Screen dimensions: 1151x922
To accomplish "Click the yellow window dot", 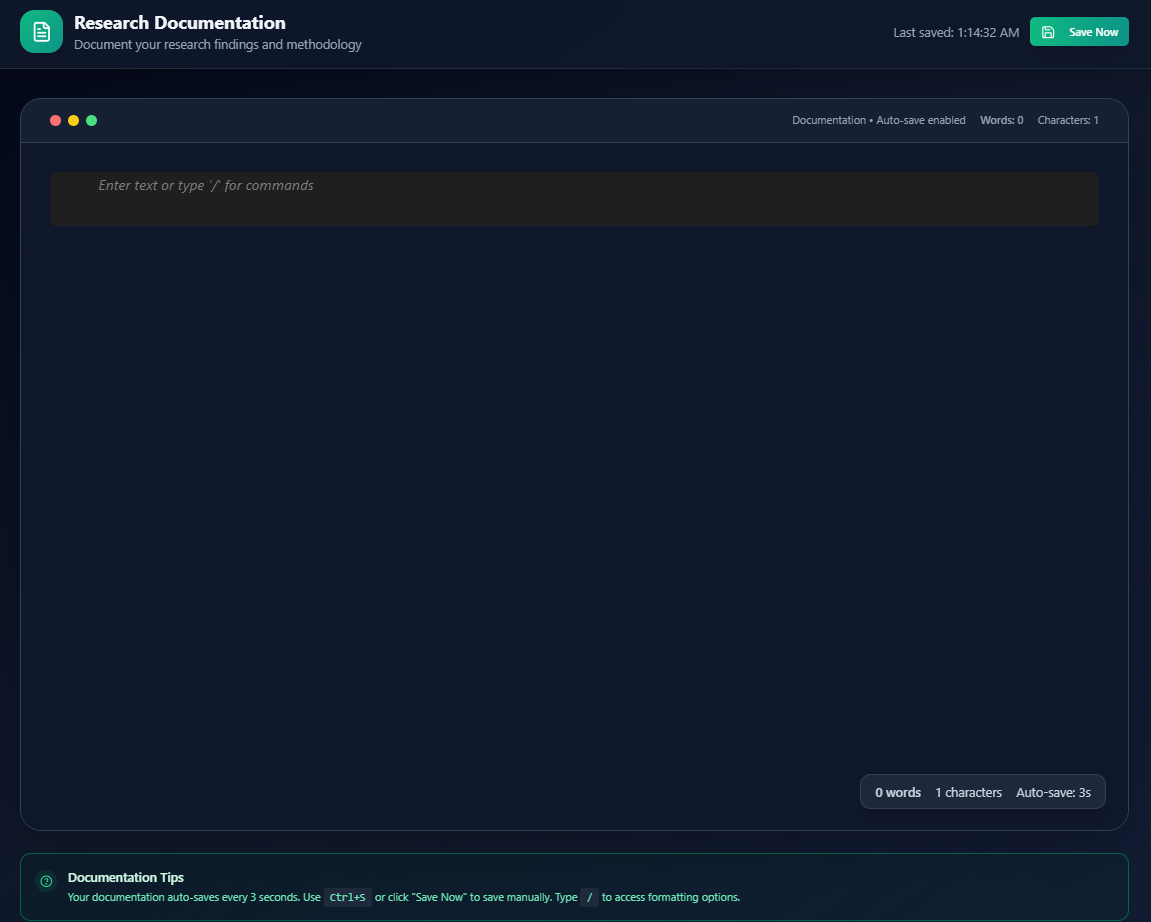I will (73, 120).
